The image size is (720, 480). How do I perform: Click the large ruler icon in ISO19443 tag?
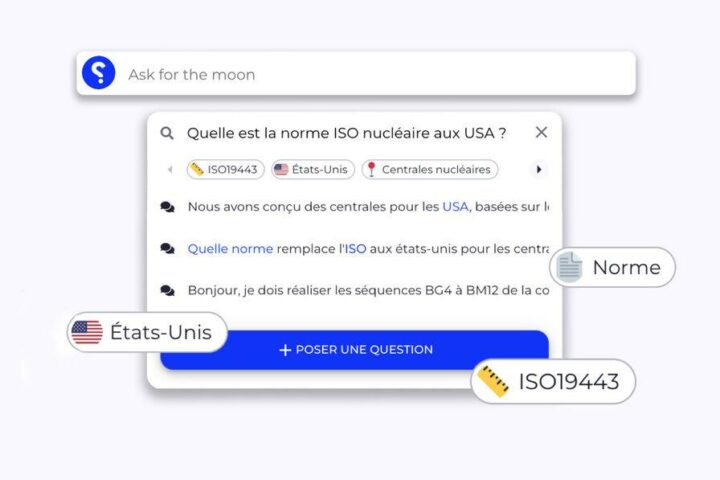pyautogui.click(x=493, y=381)
